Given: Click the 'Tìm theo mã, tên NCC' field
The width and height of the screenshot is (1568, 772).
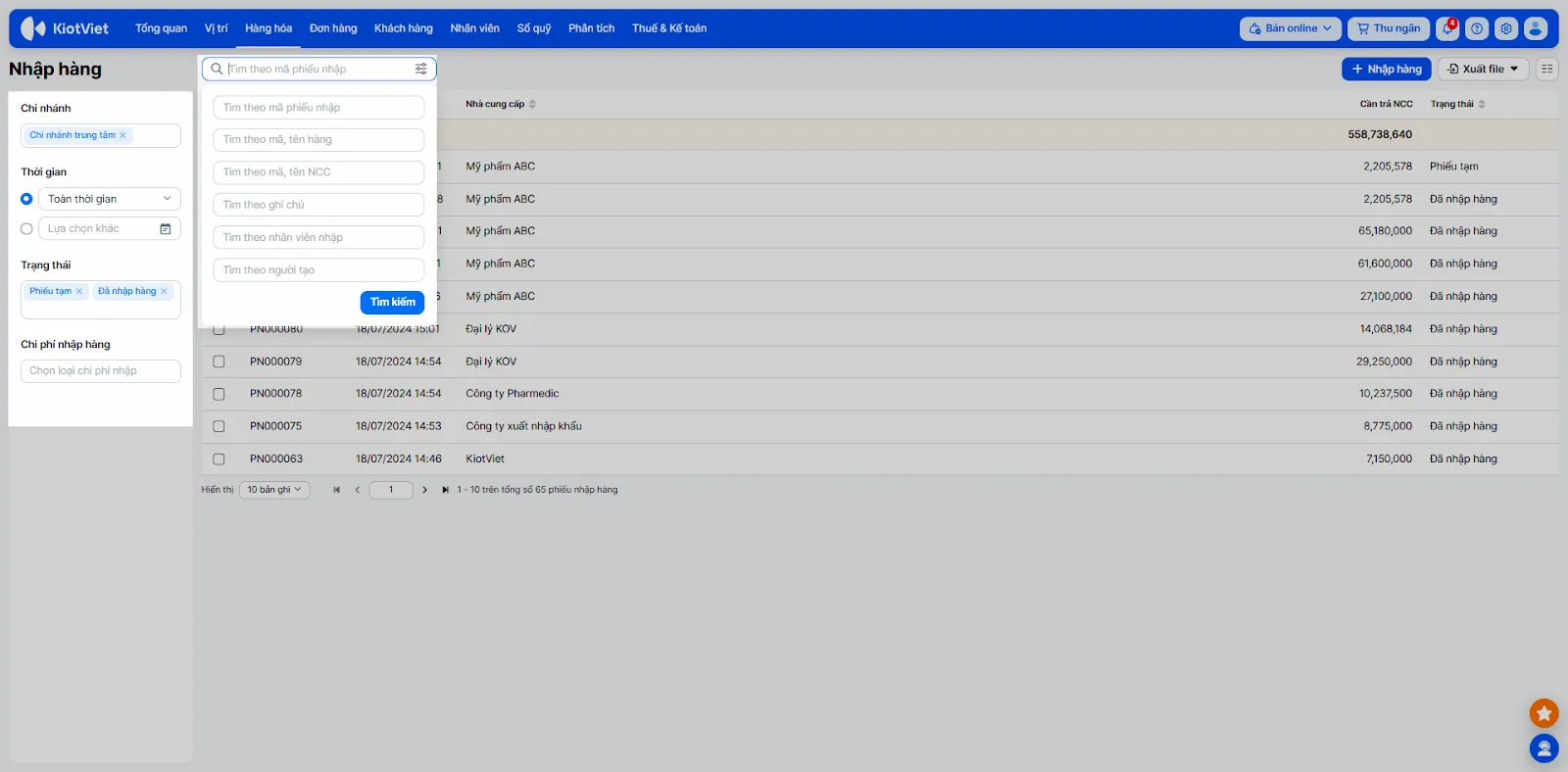Looking at the screenshot, I should pyautogui.click(x=318, y=172).
